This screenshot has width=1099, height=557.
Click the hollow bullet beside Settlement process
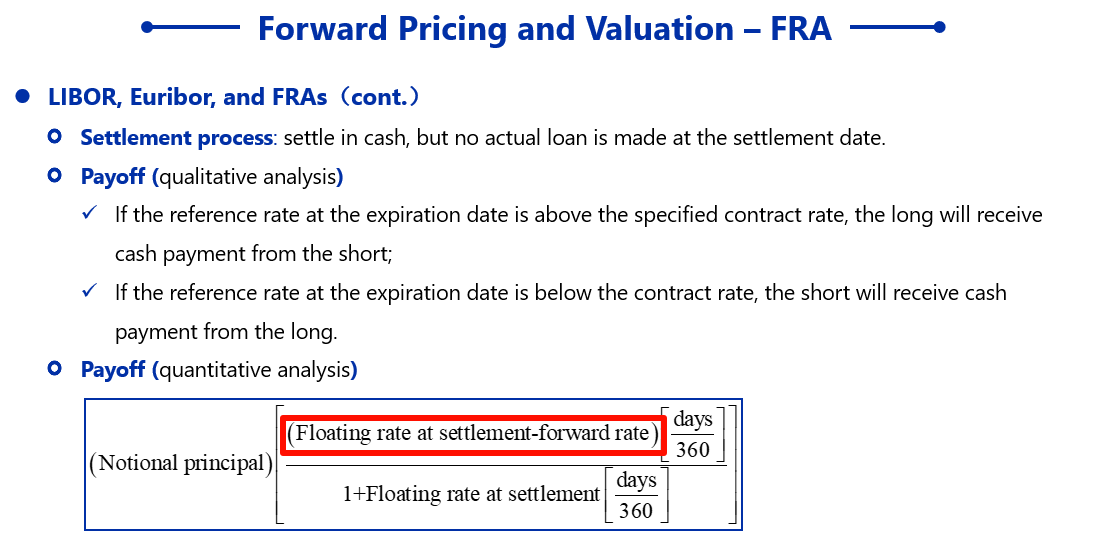pyautogui.click(x=55, y=136)
